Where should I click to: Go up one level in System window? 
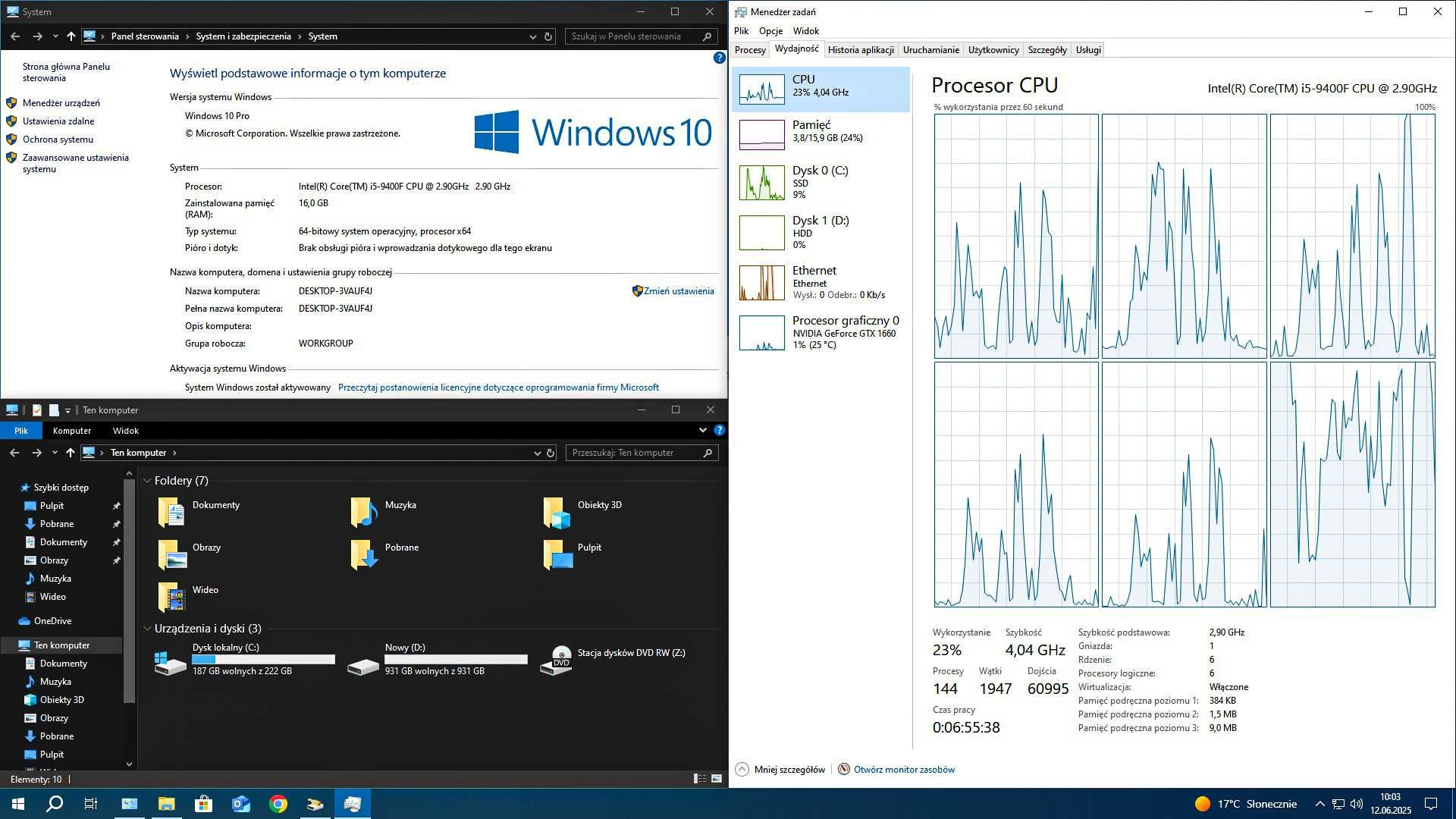point(71,36)
